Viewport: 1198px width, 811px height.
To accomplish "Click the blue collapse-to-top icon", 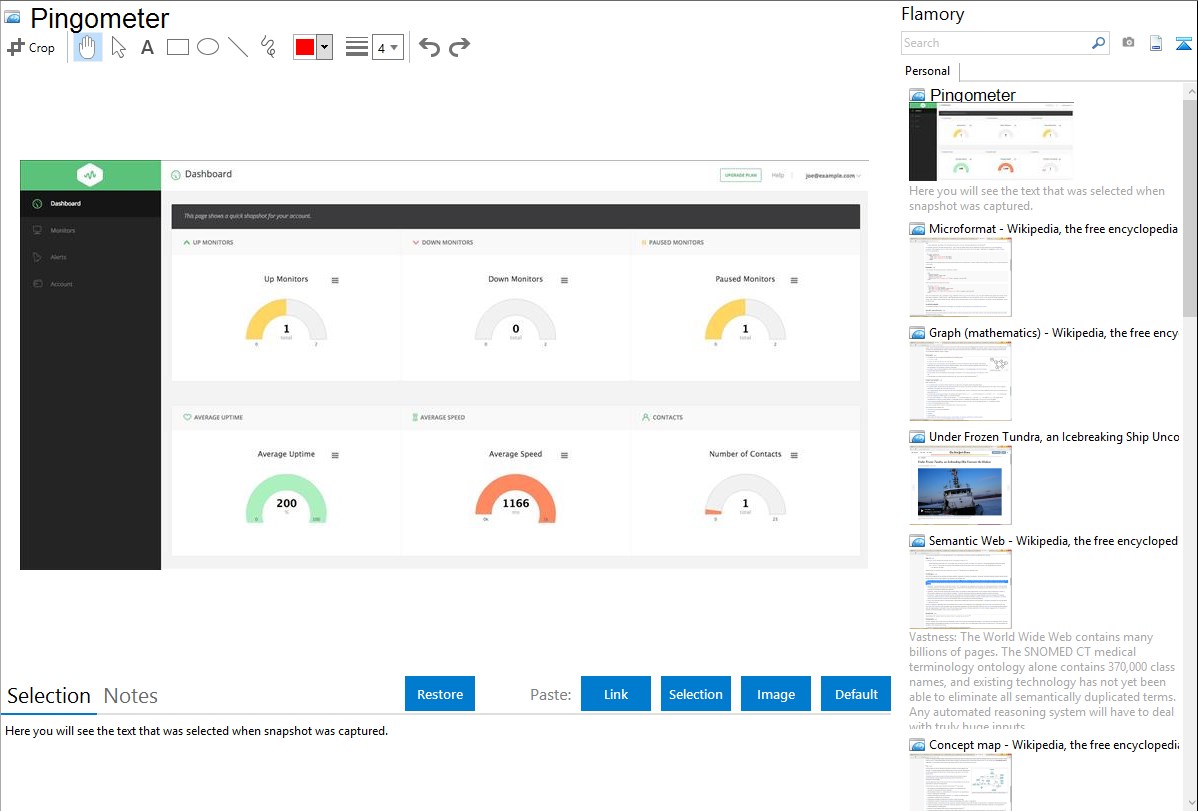I will (x=1183, y=43).
